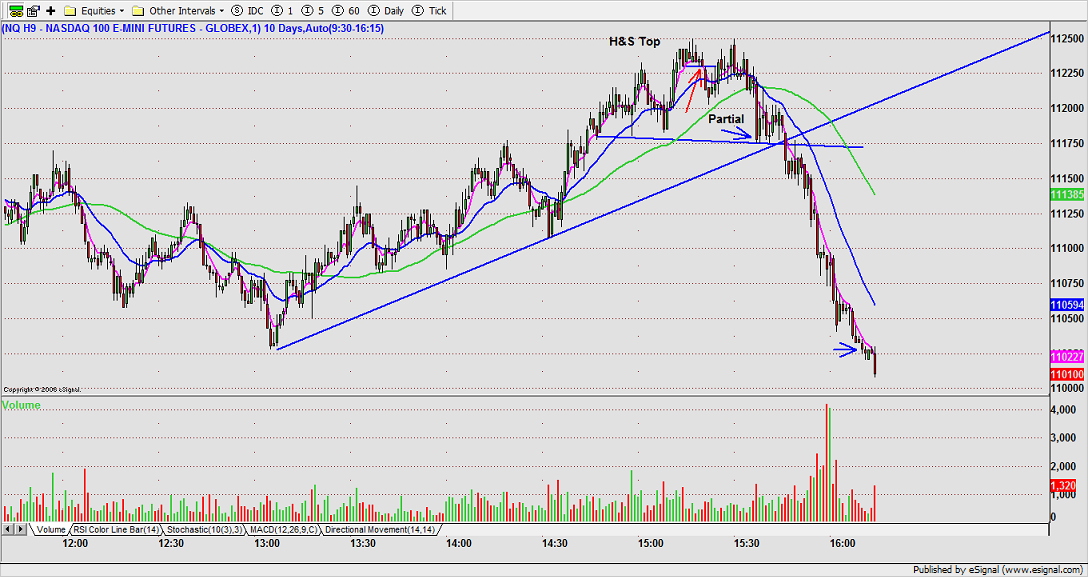Click the green Volume pane label
Image resolution: width=1088 pixels, height=577 pixels.
pos(22,405)
